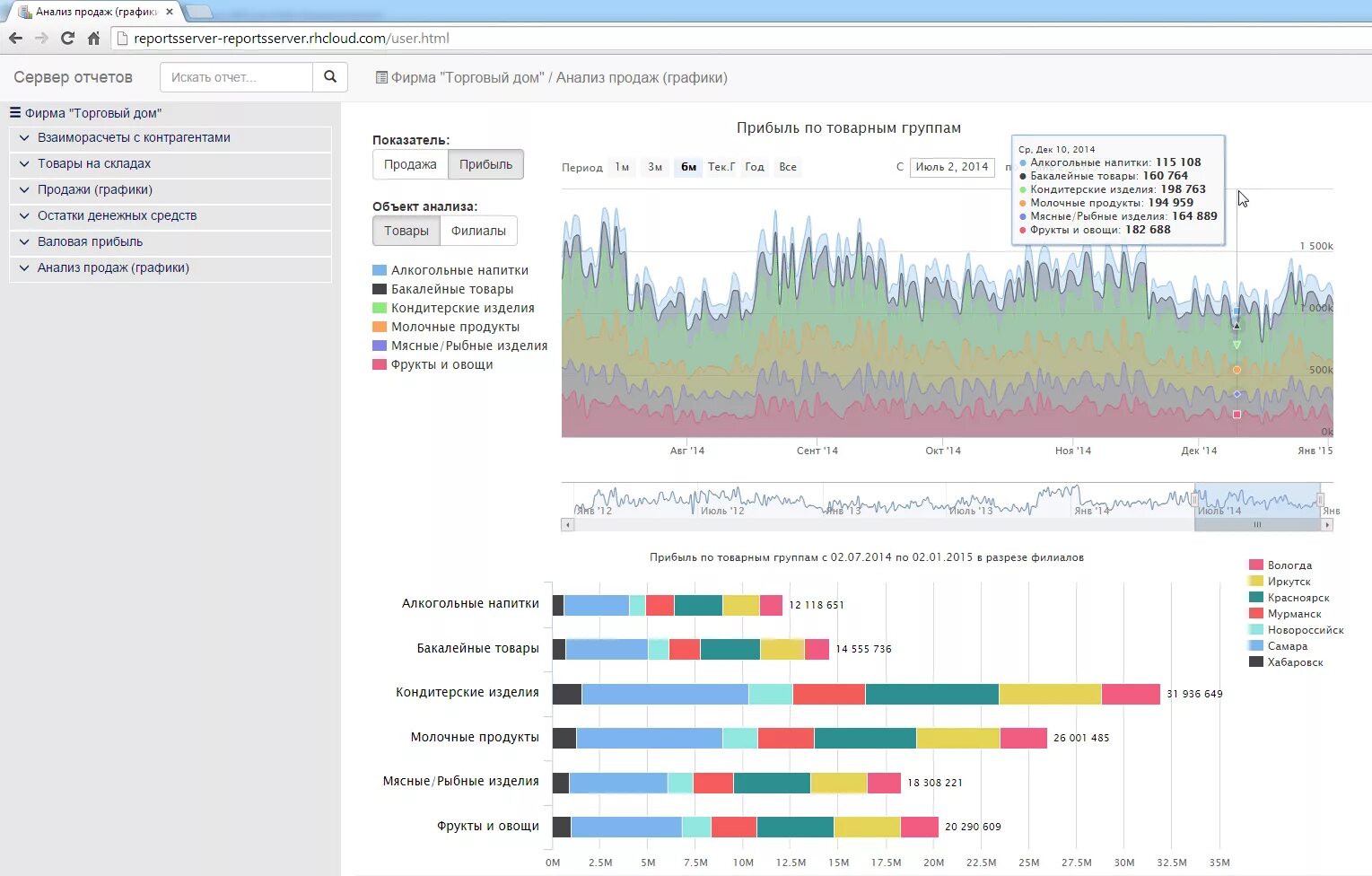This screenshot has height=876, width=1372.
Task: Toggle Бакалейные товары legend series
Action: point(443,289)
